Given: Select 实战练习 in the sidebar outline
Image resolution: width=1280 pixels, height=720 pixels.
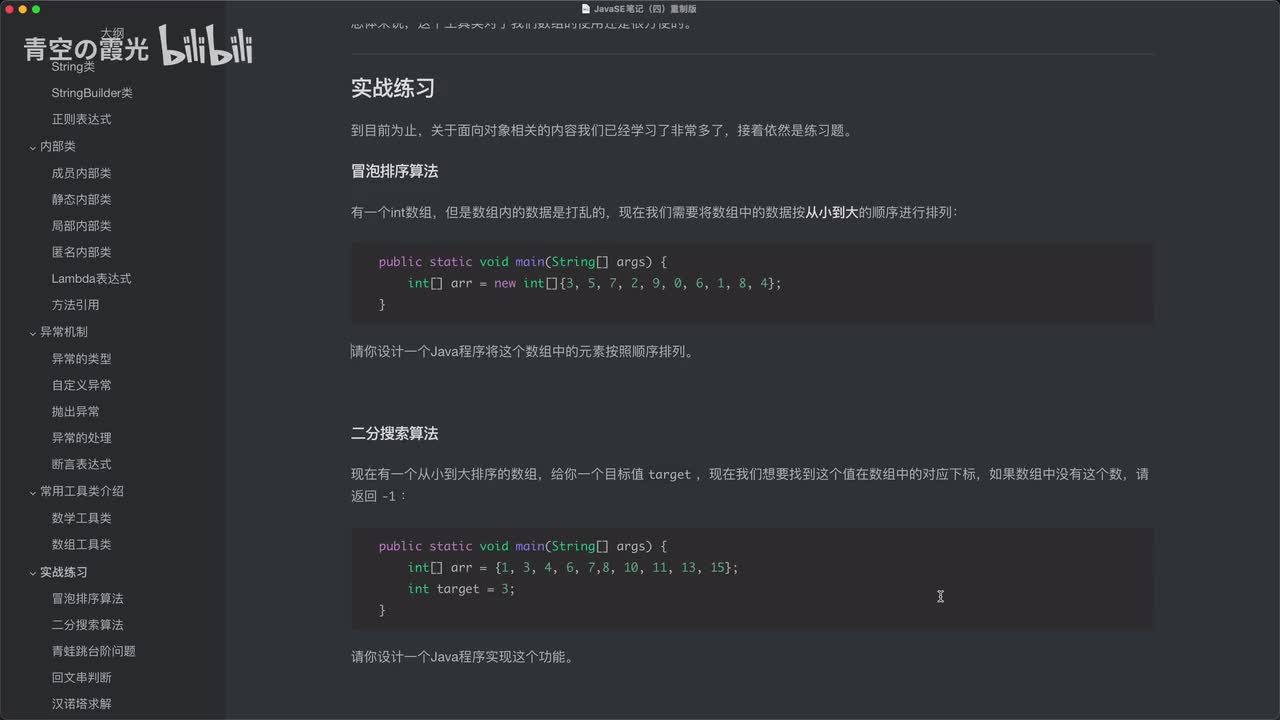Looking at the screenshot, I should pos(64,572).
